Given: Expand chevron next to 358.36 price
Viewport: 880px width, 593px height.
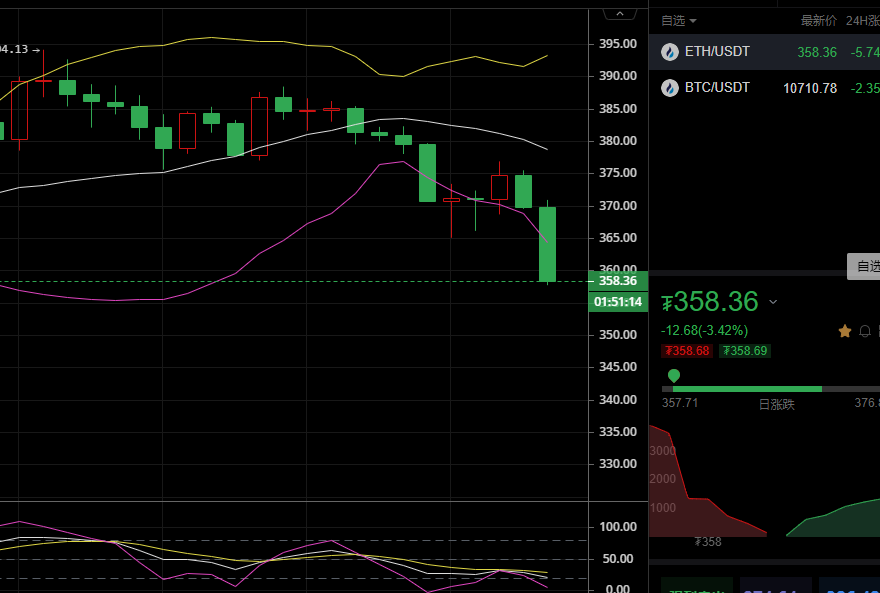Looking at the screenshot, I should click(x=773, y=302).
